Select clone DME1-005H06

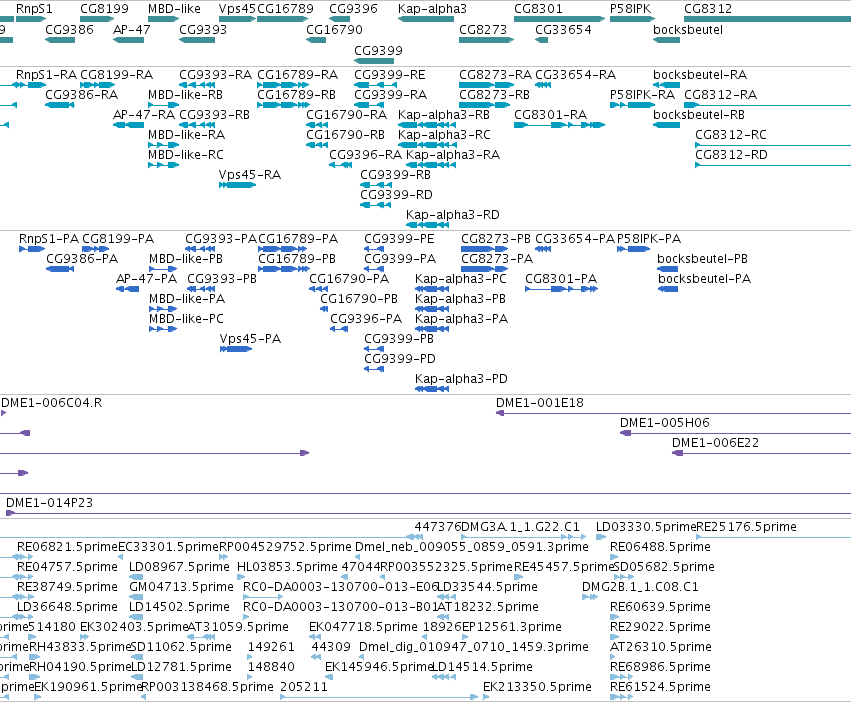(x=665, y=422)
